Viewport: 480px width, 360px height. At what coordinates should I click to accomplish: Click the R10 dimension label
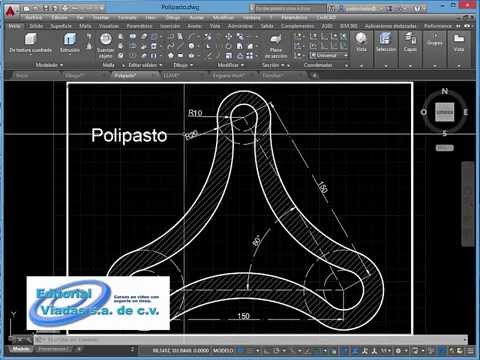coord(195,113)
